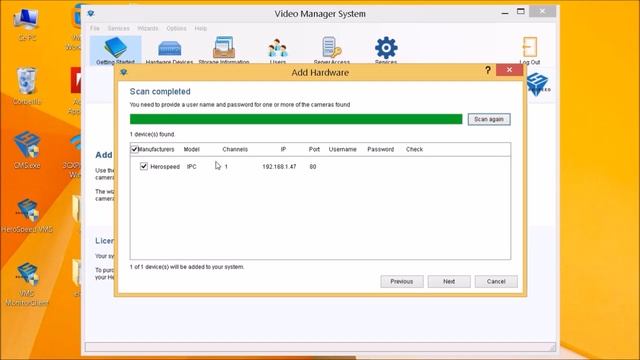Screen dimensions: 640x360
Task: Open Storage Information toolbar icon
Action: pyautogui.click(x=224, y=50)
